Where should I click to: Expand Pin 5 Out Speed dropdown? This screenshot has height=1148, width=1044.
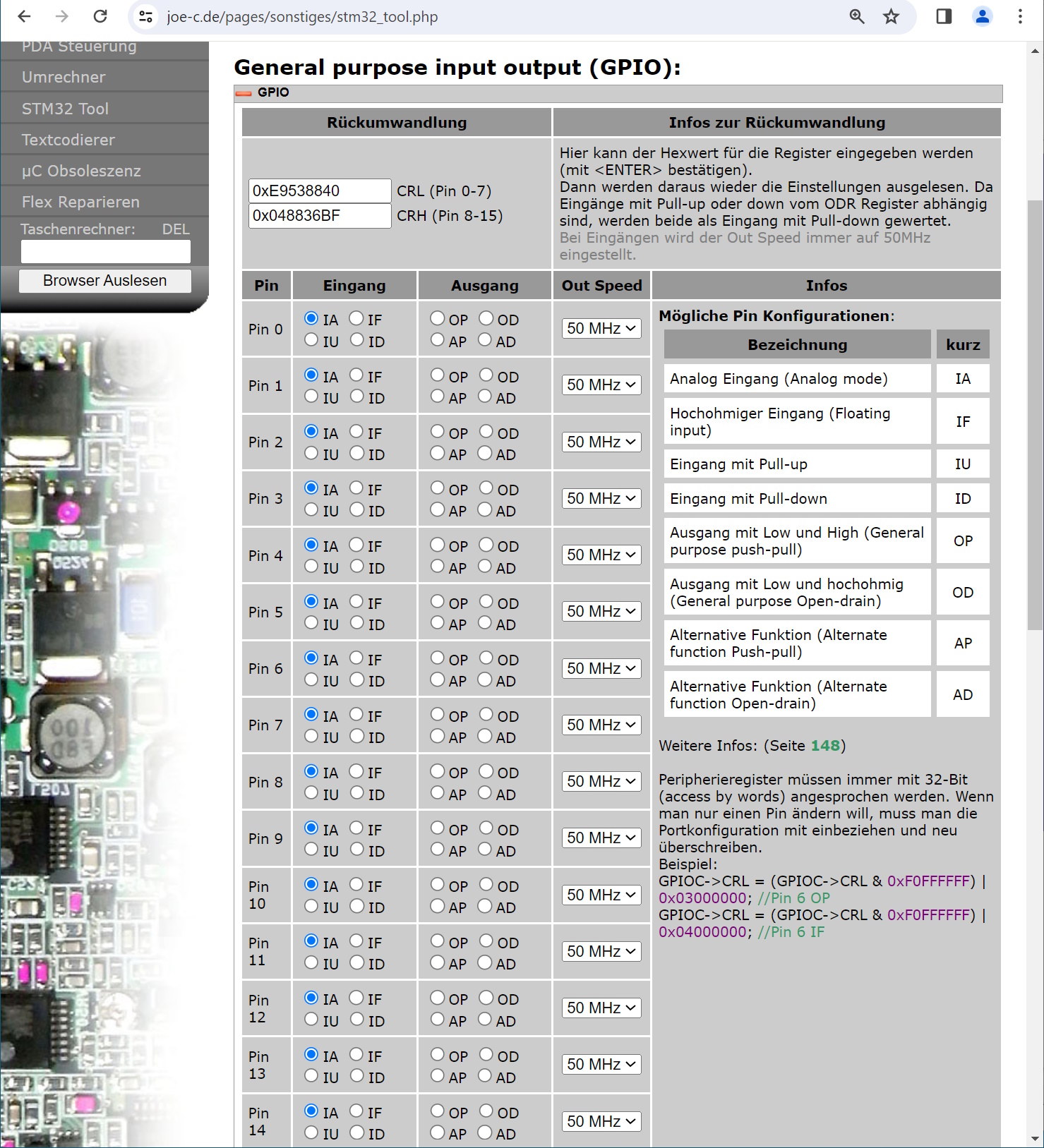point(601,612)
